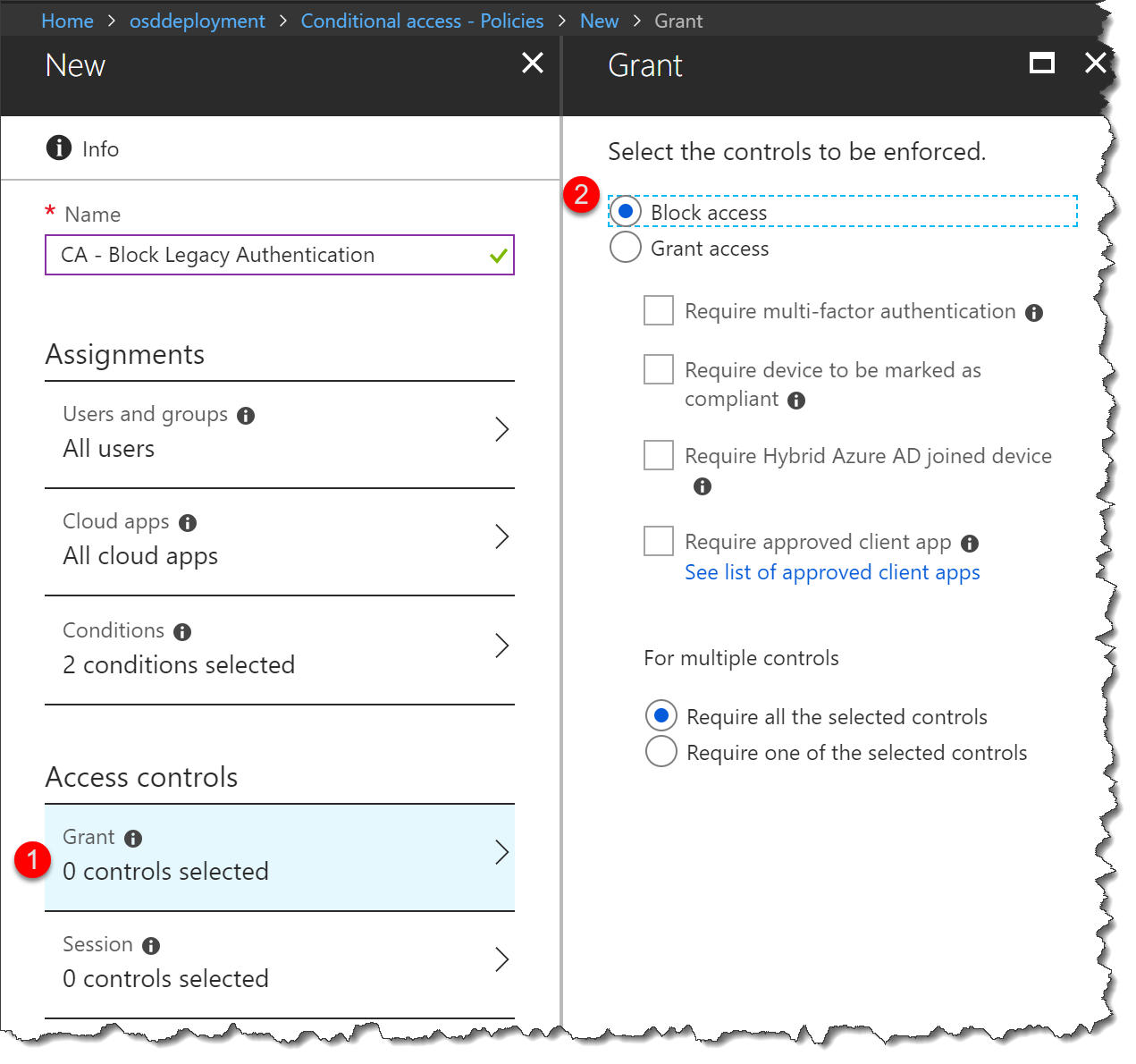This screenshot has width=1136, height=1064.
Task: Click the Cloud apps info icon
Action: tap(187, 521)
